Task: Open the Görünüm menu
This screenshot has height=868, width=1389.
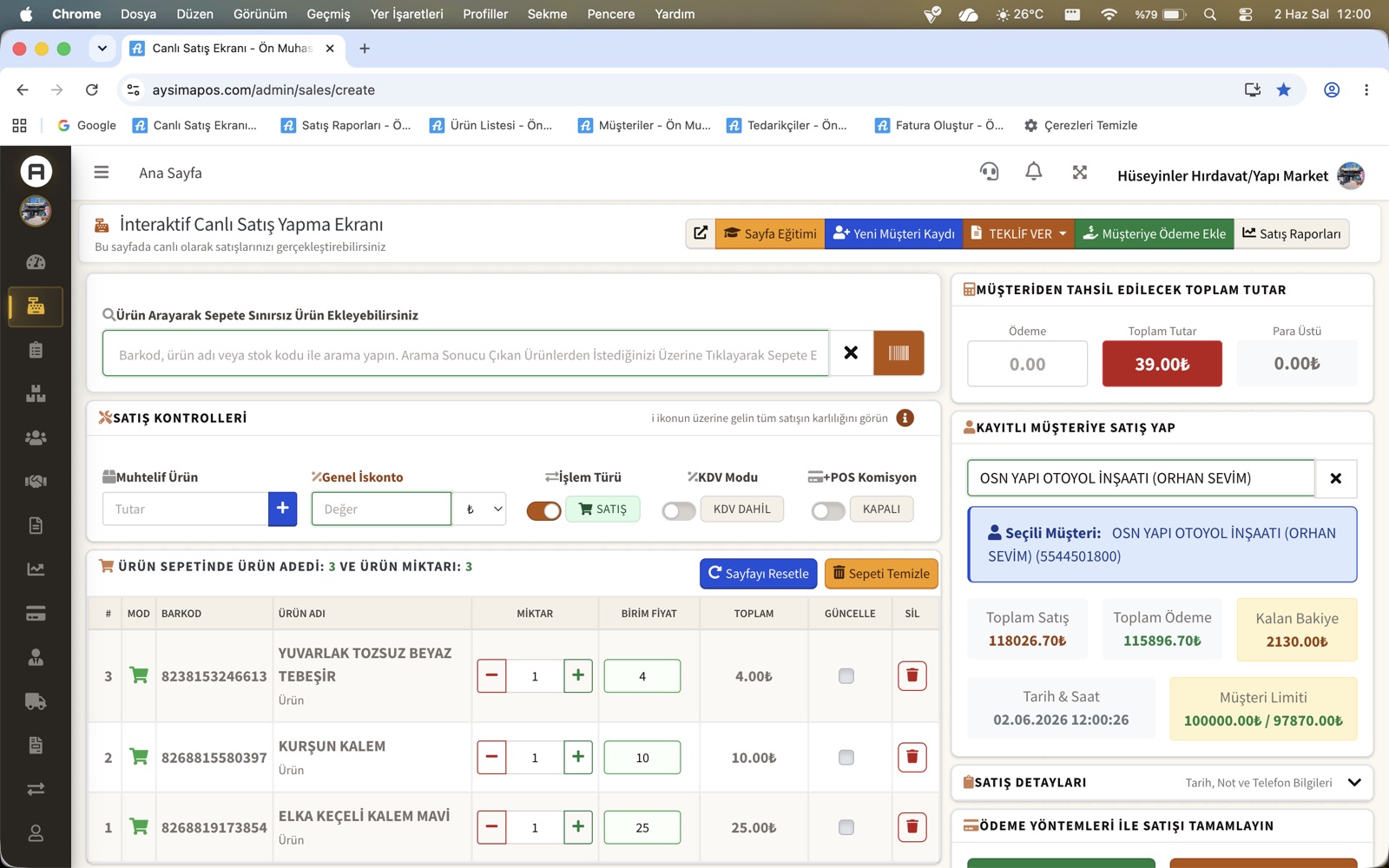Action: click(x=260, y=14)
